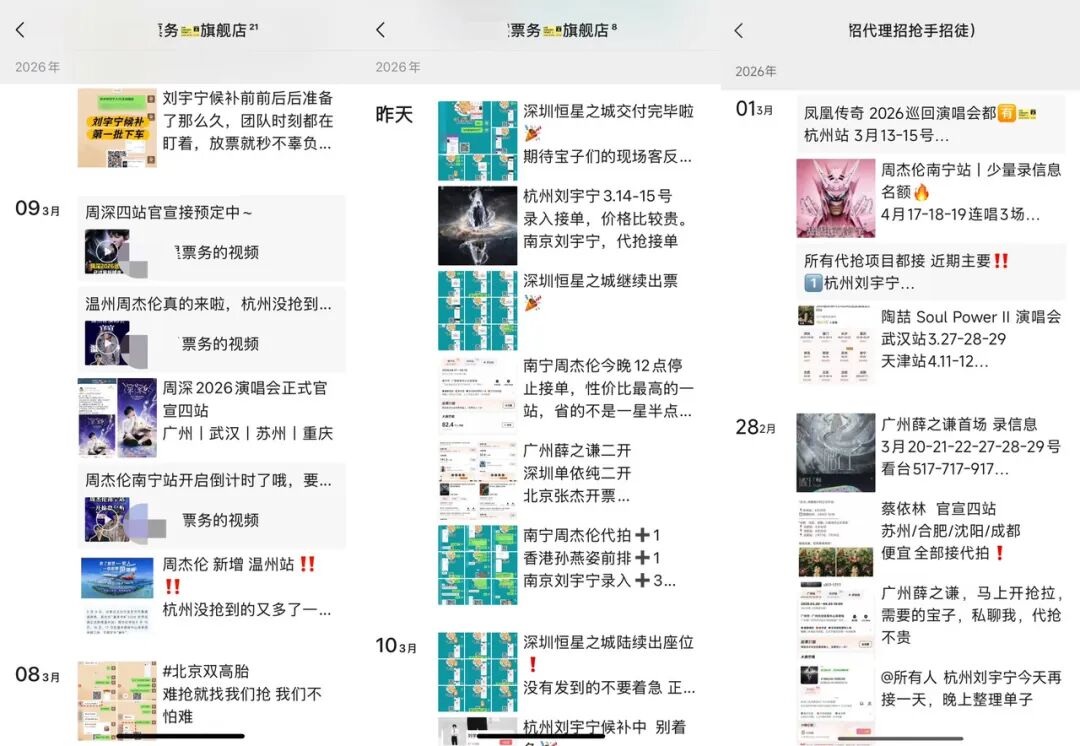This screenshot has height=746, width=1080.
Task: Open the 所有代抢项目都接 text post
Action: pyautogui.click(x=930, y=271)
